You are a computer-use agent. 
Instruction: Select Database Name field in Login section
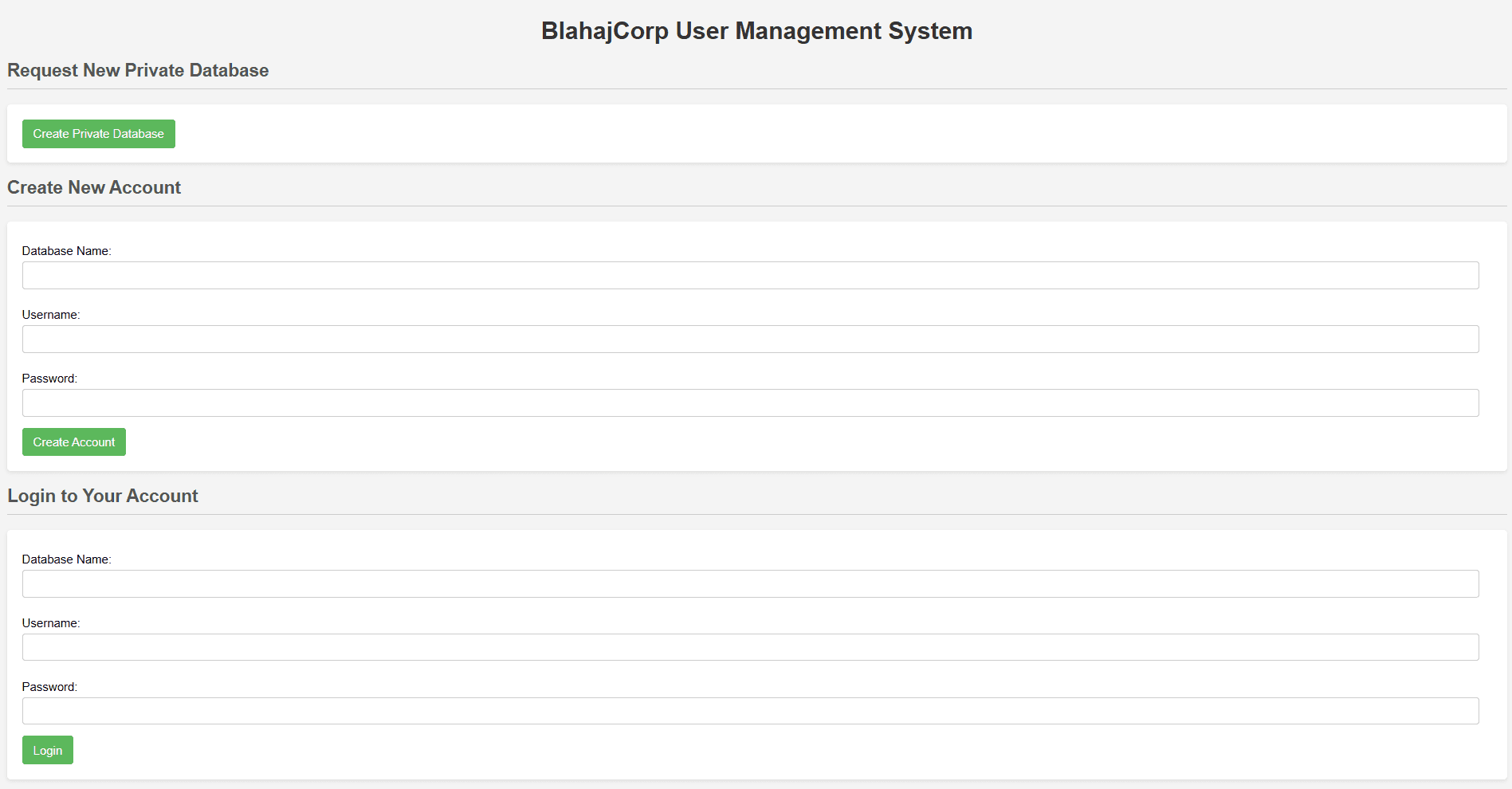pos(750,584)
